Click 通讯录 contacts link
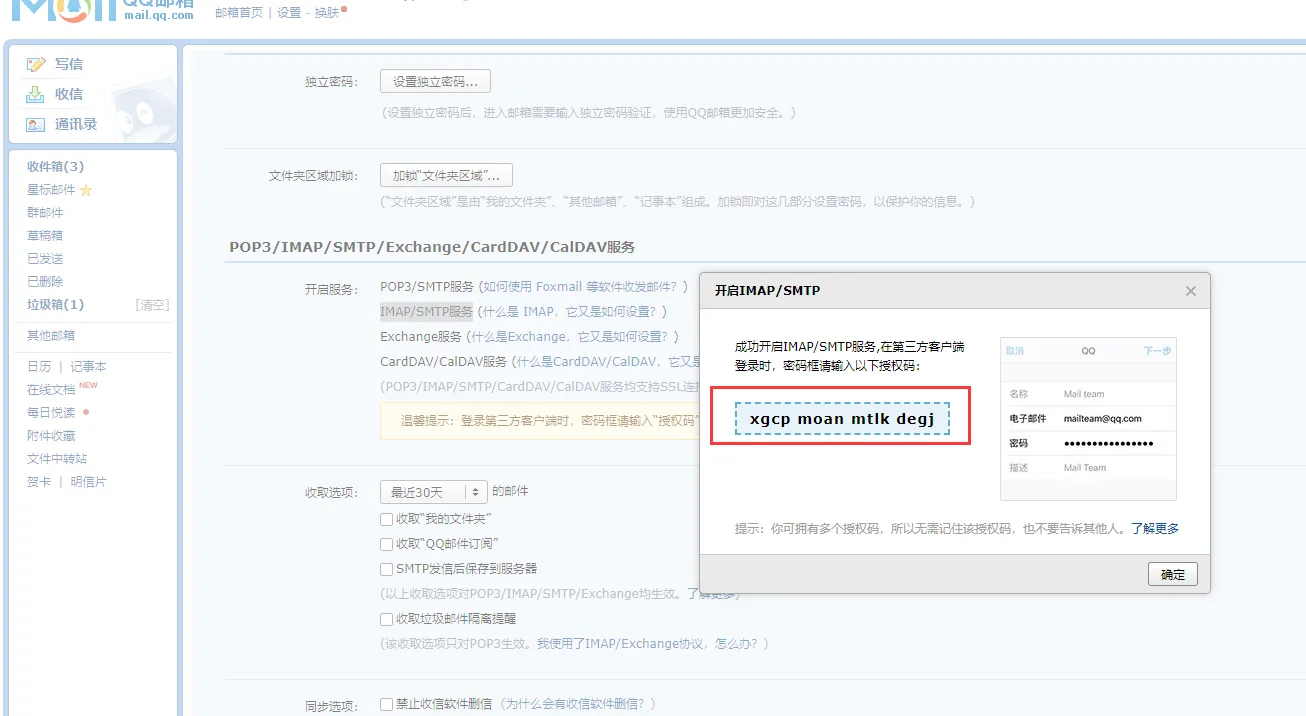The height and width of the screenshot is (716, 1306). [x=76, y=124]
